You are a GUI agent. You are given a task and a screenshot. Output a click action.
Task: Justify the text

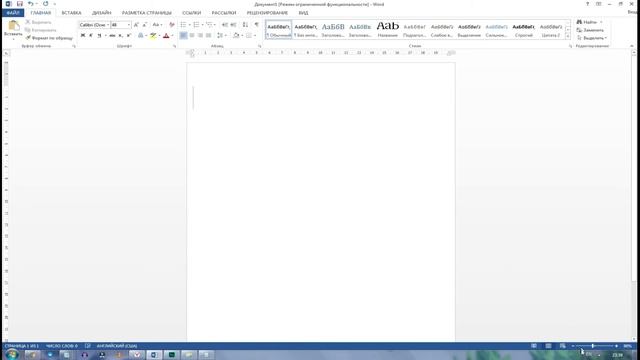tap(209, 36)
